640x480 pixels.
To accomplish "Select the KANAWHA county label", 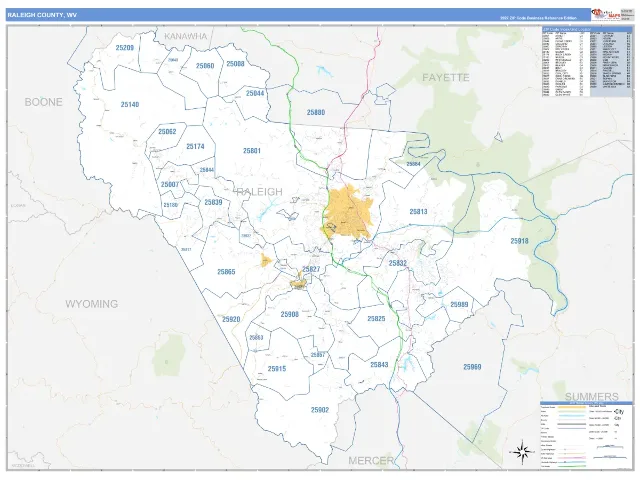I will 186,36.
